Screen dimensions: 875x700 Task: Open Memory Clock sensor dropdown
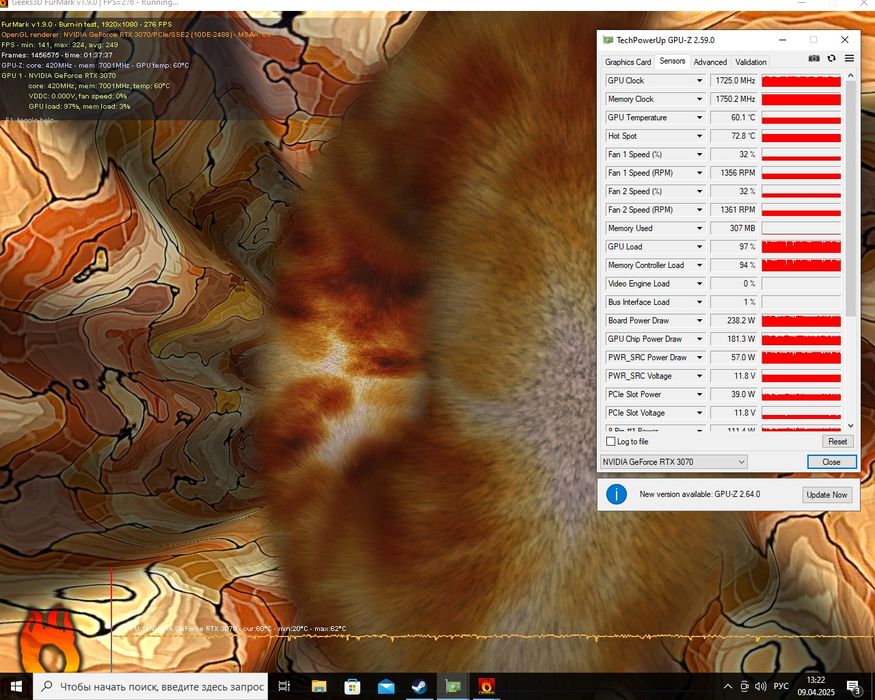click(x=699, y=99)
